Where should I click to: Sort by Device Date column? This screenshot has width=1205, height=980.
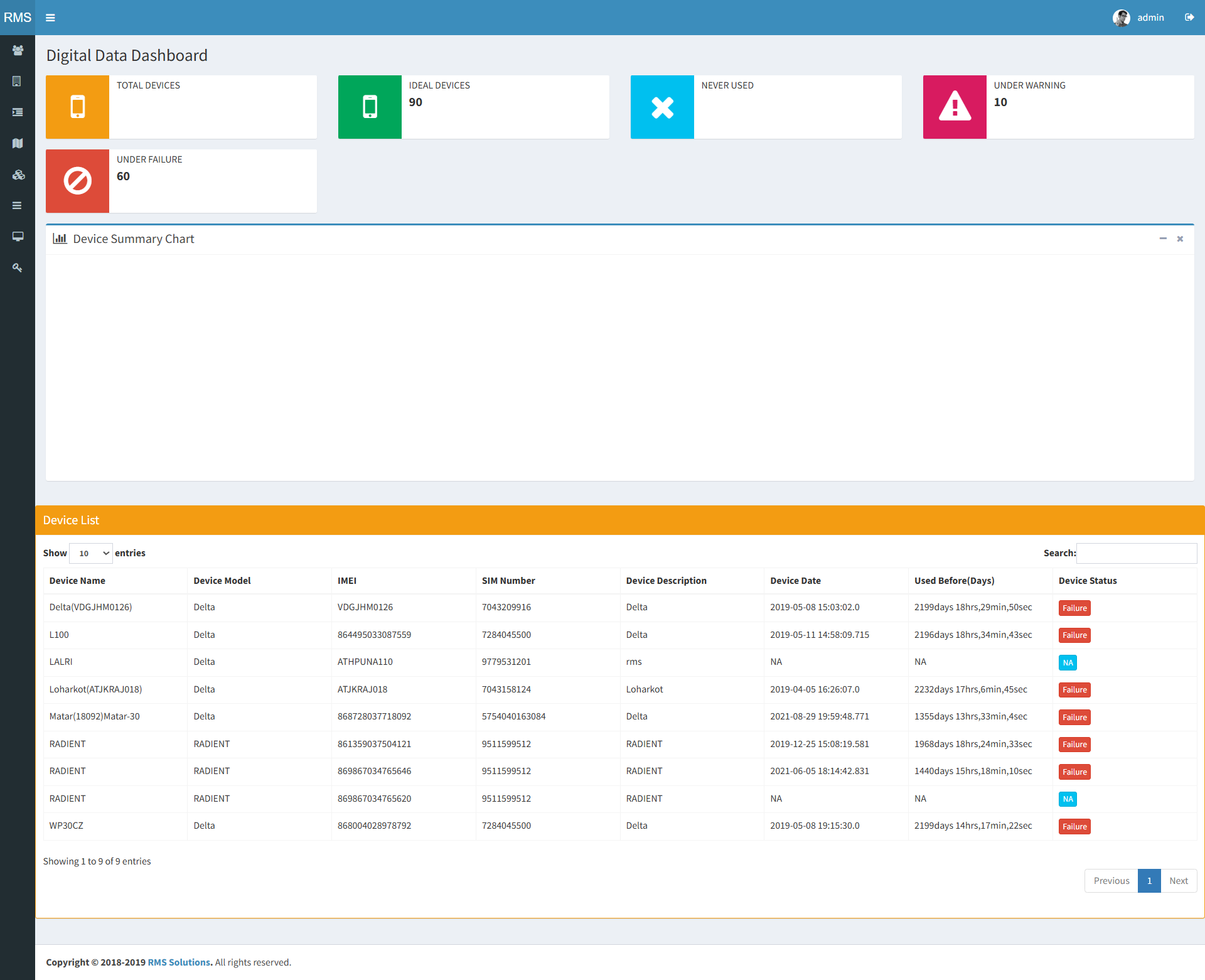836,581
